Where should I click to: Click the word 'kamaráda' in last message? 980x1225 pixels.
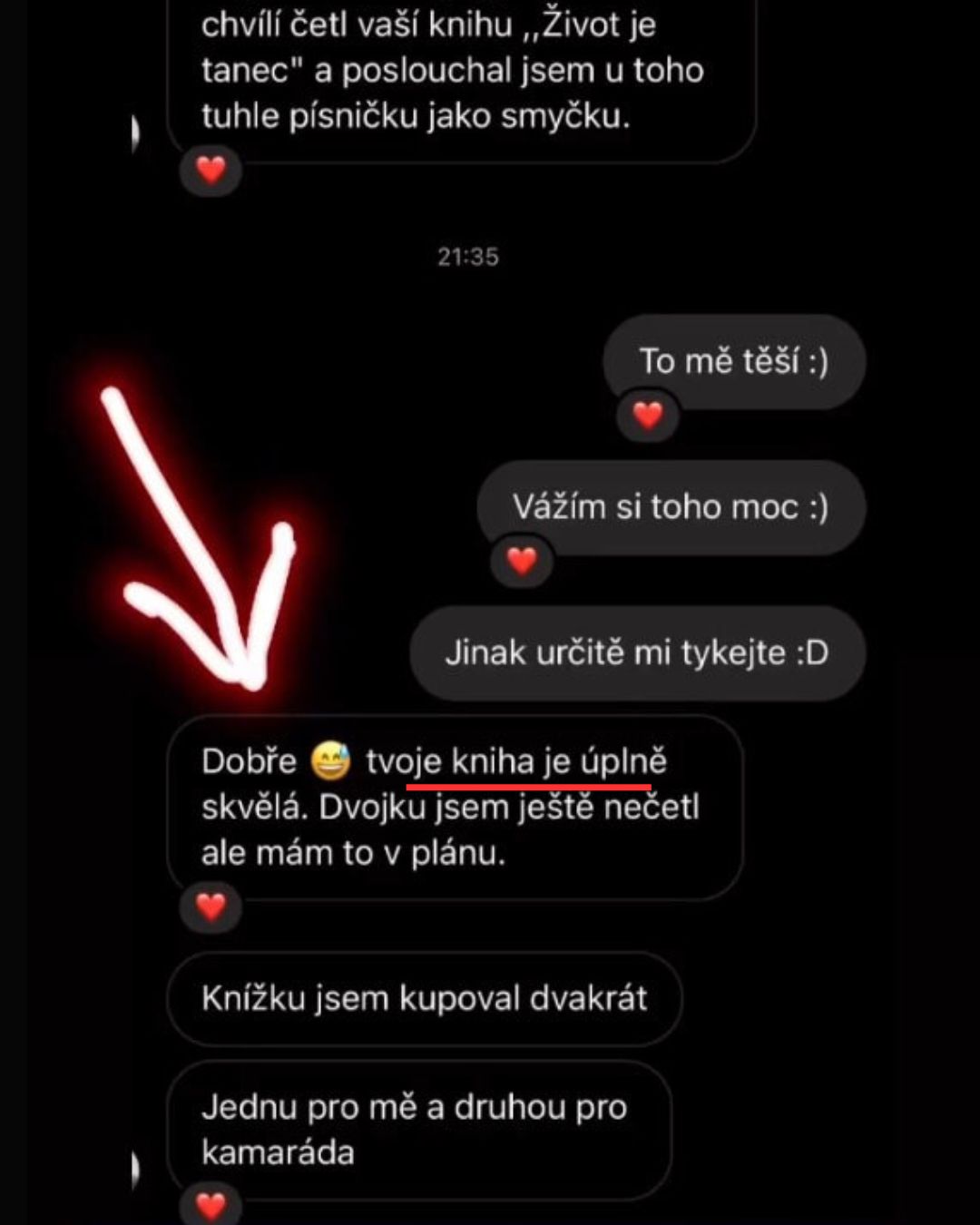278,1152
